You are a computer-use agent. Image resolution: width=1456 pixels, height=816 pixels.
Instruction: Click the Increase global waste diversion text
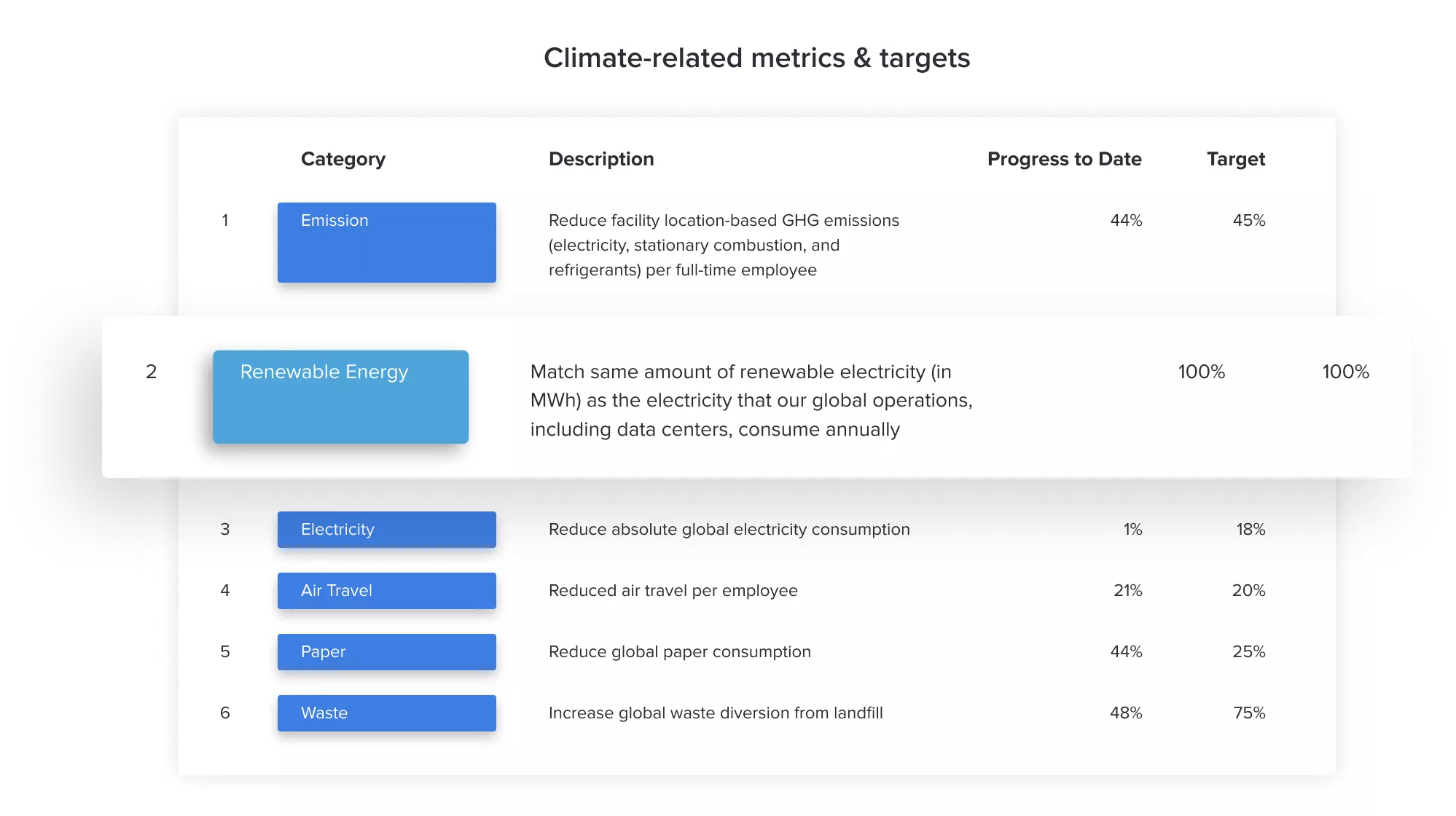[715, 713]
